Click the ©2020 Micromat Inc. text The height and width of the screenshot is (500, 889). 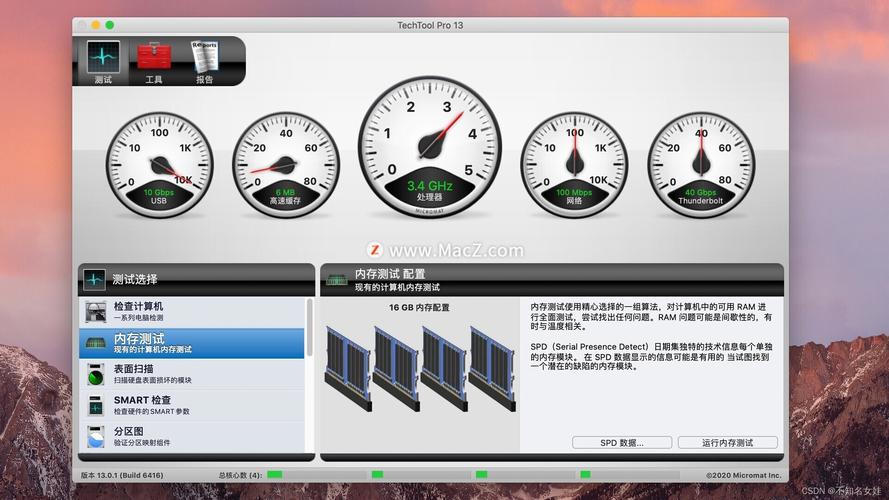pyautogui.click(x=743, y=475)
